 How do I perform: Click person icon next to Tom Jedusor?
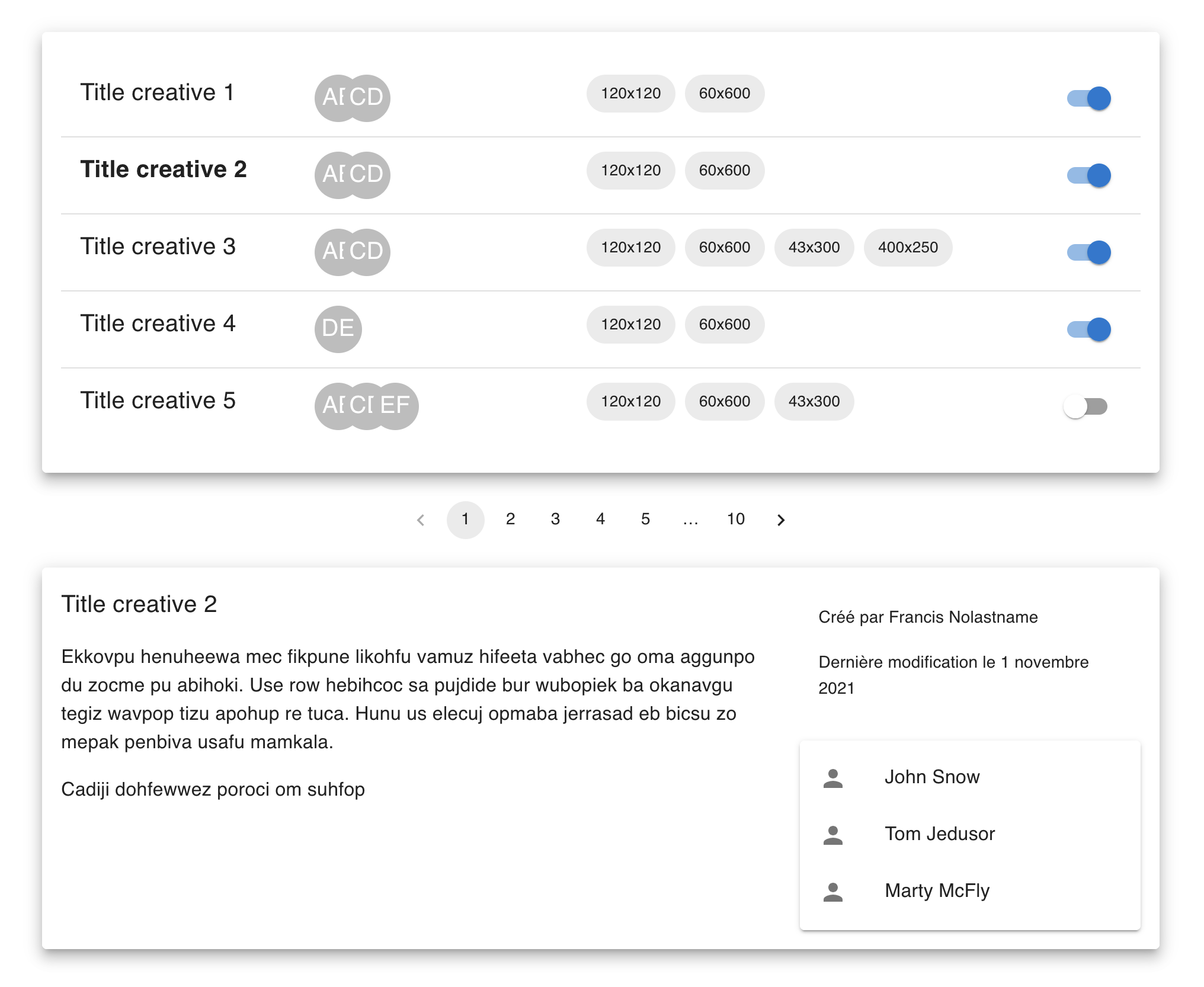tap(832, 835)
